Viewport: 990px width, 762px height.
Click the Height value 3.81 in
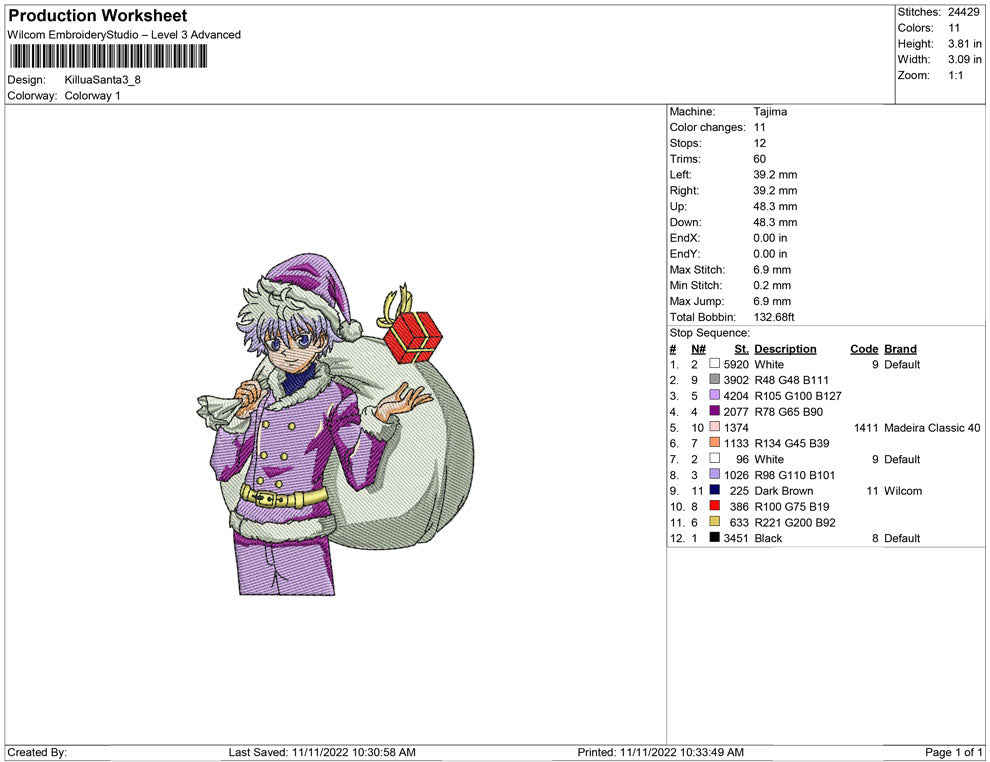(965, 44)
